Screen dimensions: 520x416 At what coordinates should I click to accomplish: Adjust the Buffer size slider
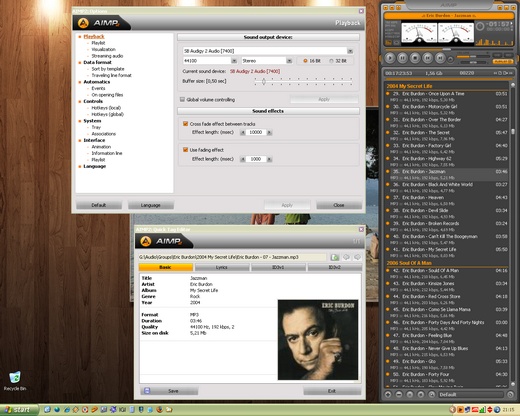pyautogui.click(x=303, y=81)
